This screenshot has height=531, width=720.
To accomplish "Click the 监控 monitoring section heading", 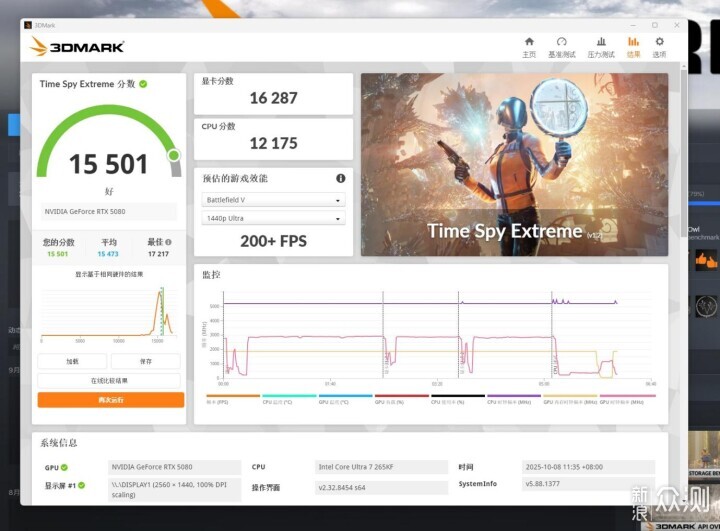I will pos(211,275).
